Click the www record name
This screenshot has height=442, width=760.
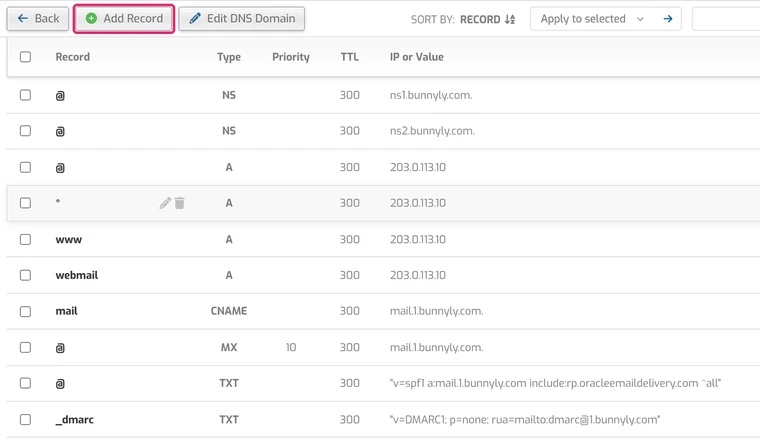(x=69, y=239)
